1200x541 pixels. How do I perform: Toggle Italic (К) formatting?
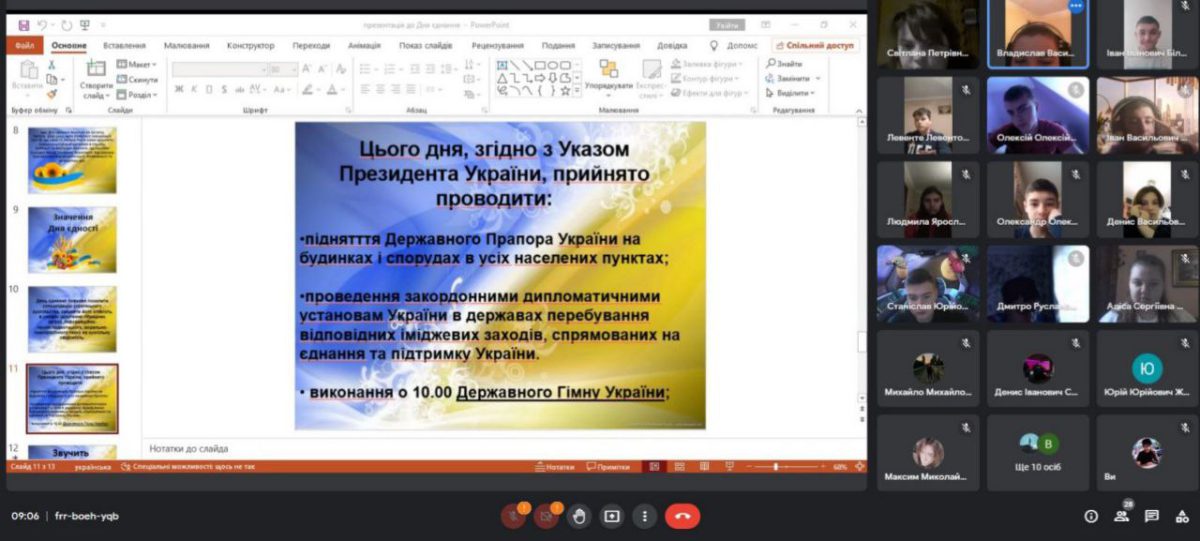coord(194,89)
